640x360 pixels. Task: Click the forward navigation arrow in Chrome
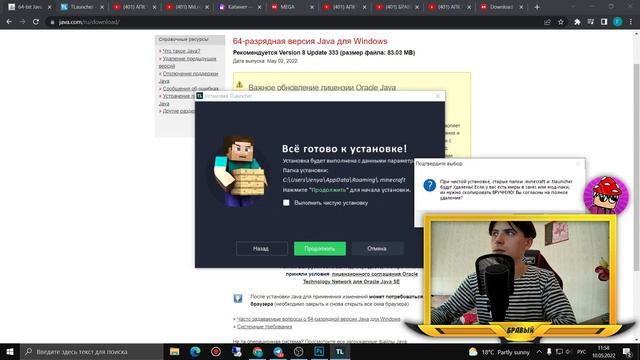coord(22,22)
